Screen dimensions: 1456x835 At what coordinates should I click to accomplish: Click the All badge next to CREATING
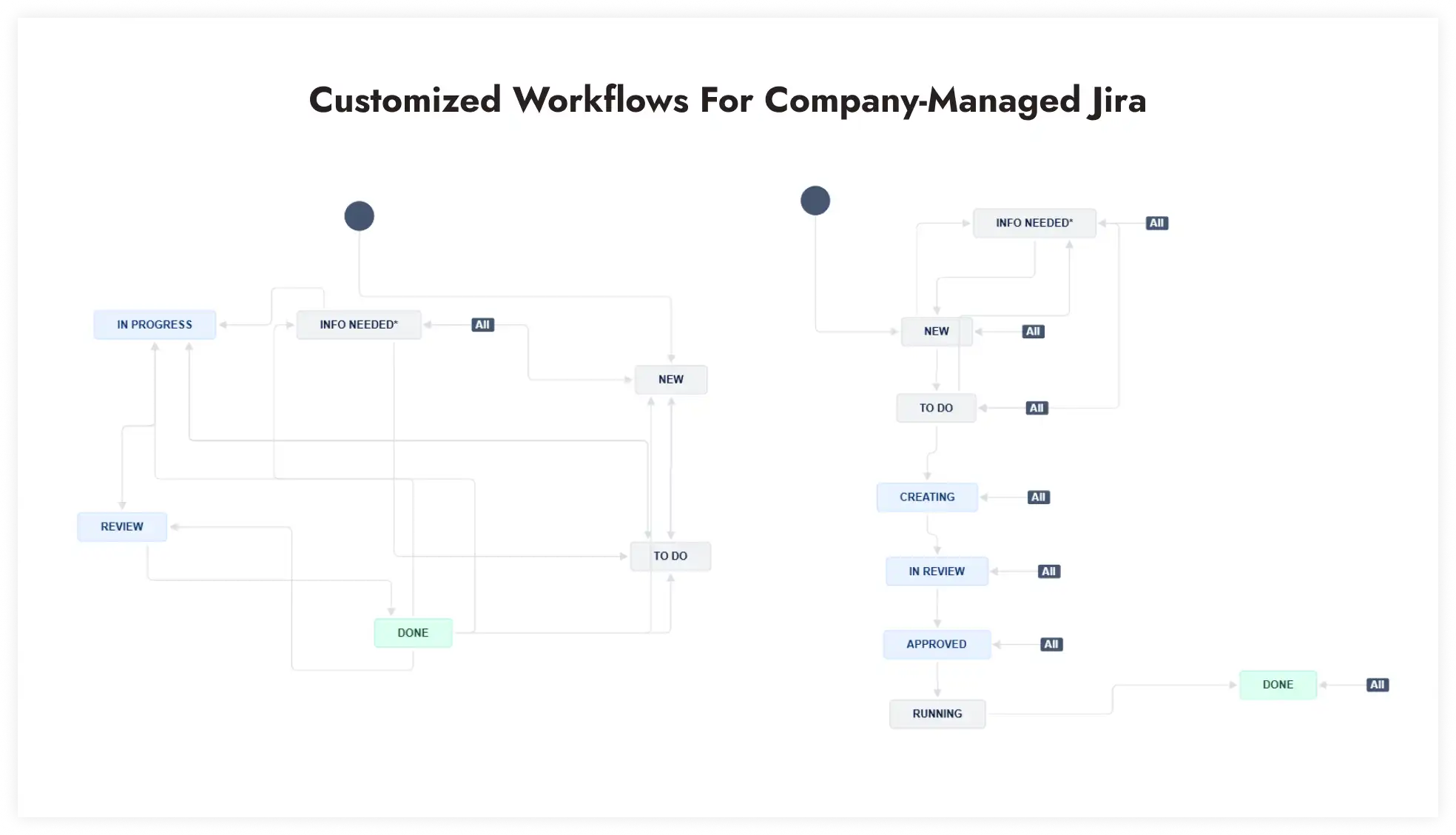point(1039,497)
